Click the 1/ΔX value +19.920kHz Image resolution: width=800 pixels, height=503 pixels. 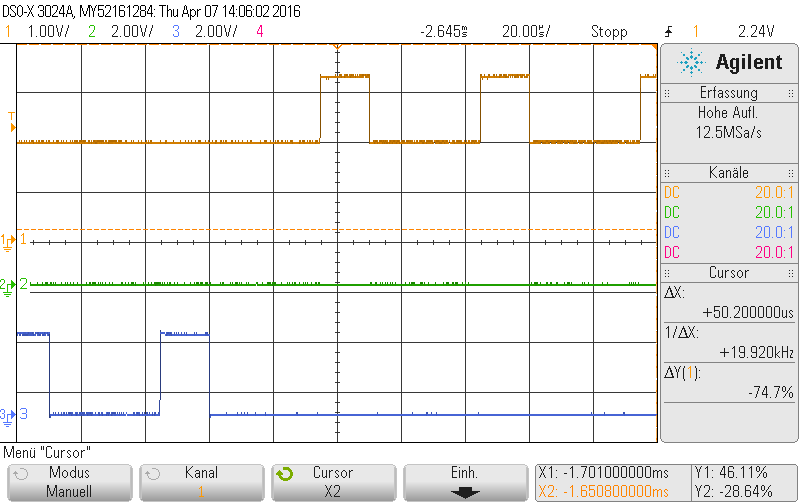(x=756, y=353)
